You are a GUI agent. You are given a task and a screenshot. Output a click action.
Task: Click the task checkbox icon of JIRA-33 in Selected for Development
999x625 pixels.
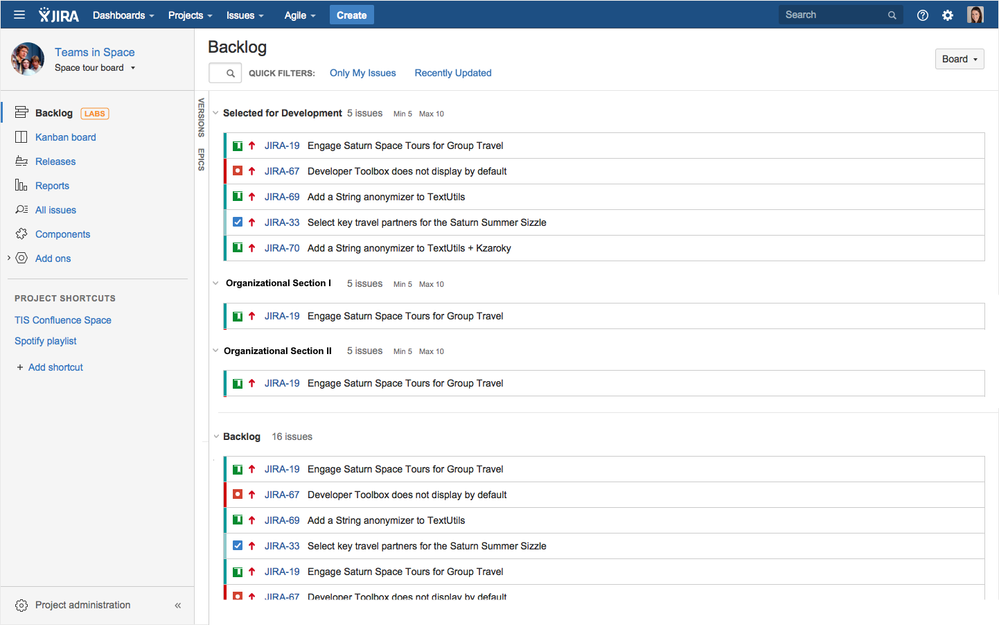click(238, 222)
